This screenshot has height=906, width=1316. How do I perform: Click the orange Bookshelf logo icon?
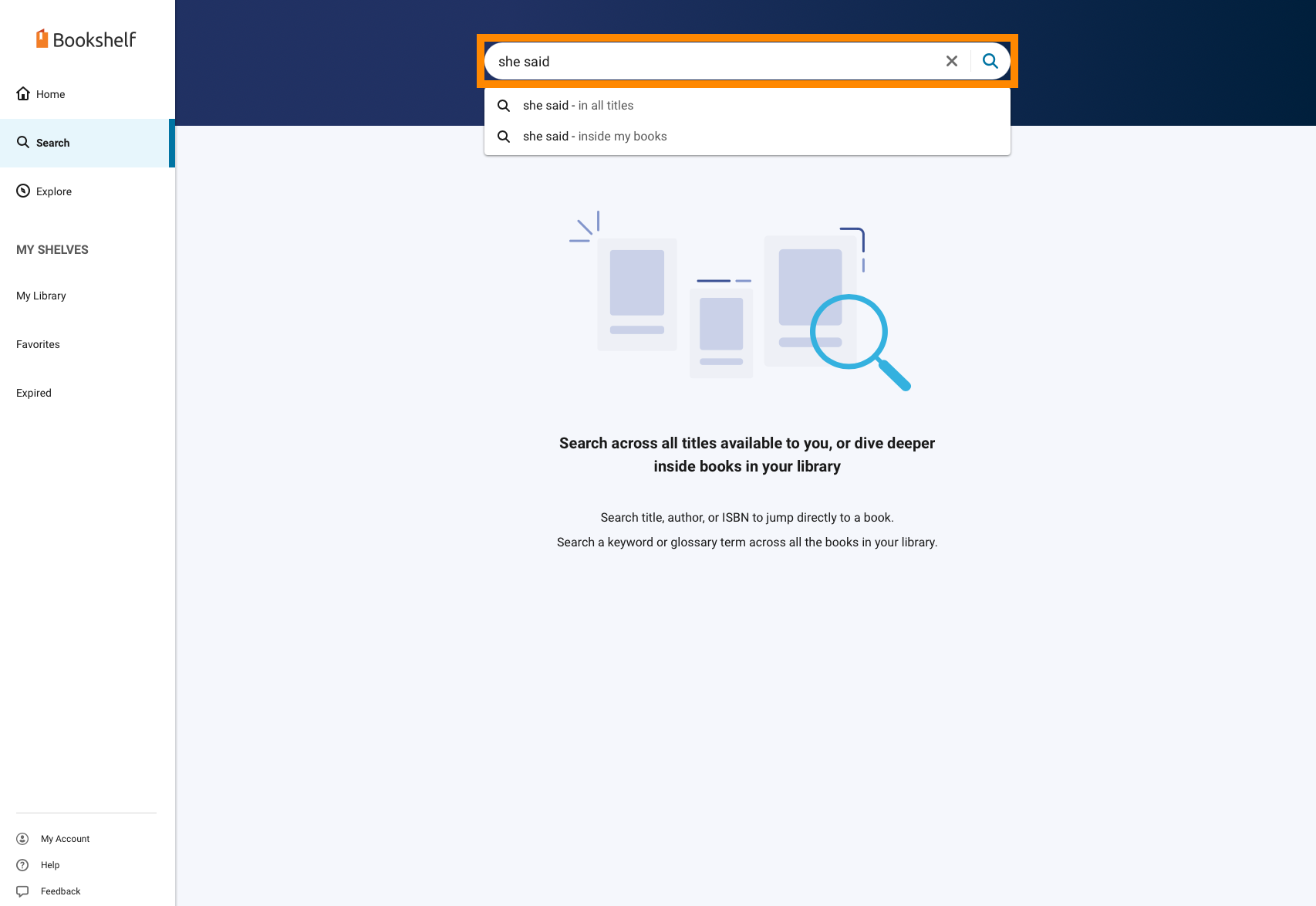click(42, 39)
